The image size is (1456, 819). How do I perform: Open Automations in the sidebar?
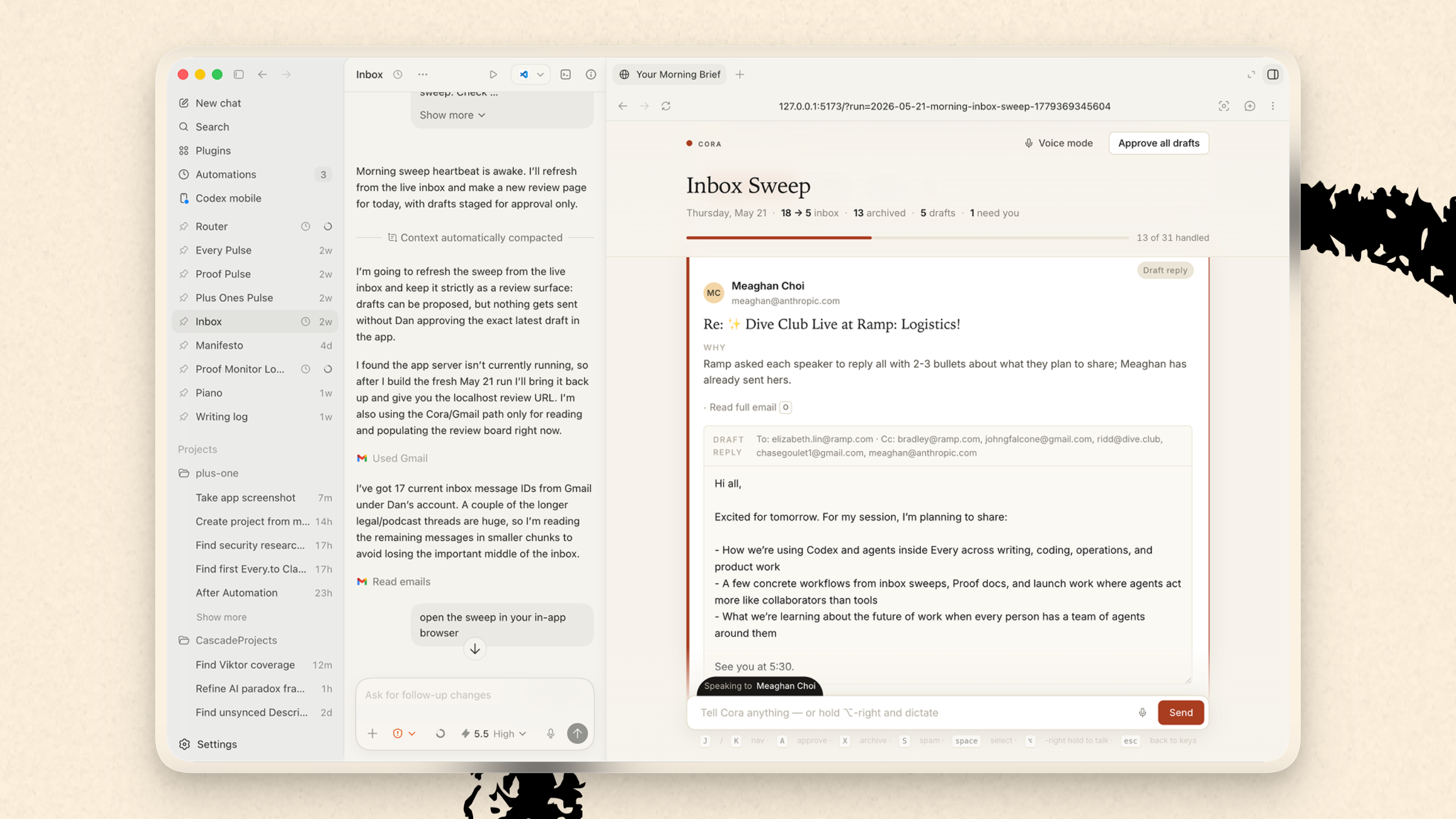point(255,175)
